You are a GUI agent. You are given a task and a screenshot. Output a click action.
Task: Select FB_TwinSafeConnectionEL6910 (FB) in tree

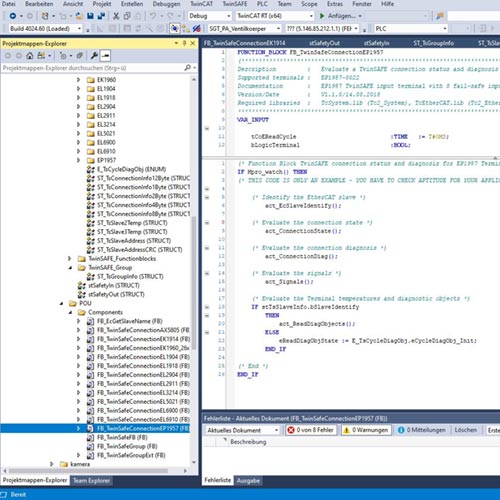[143, 419]
